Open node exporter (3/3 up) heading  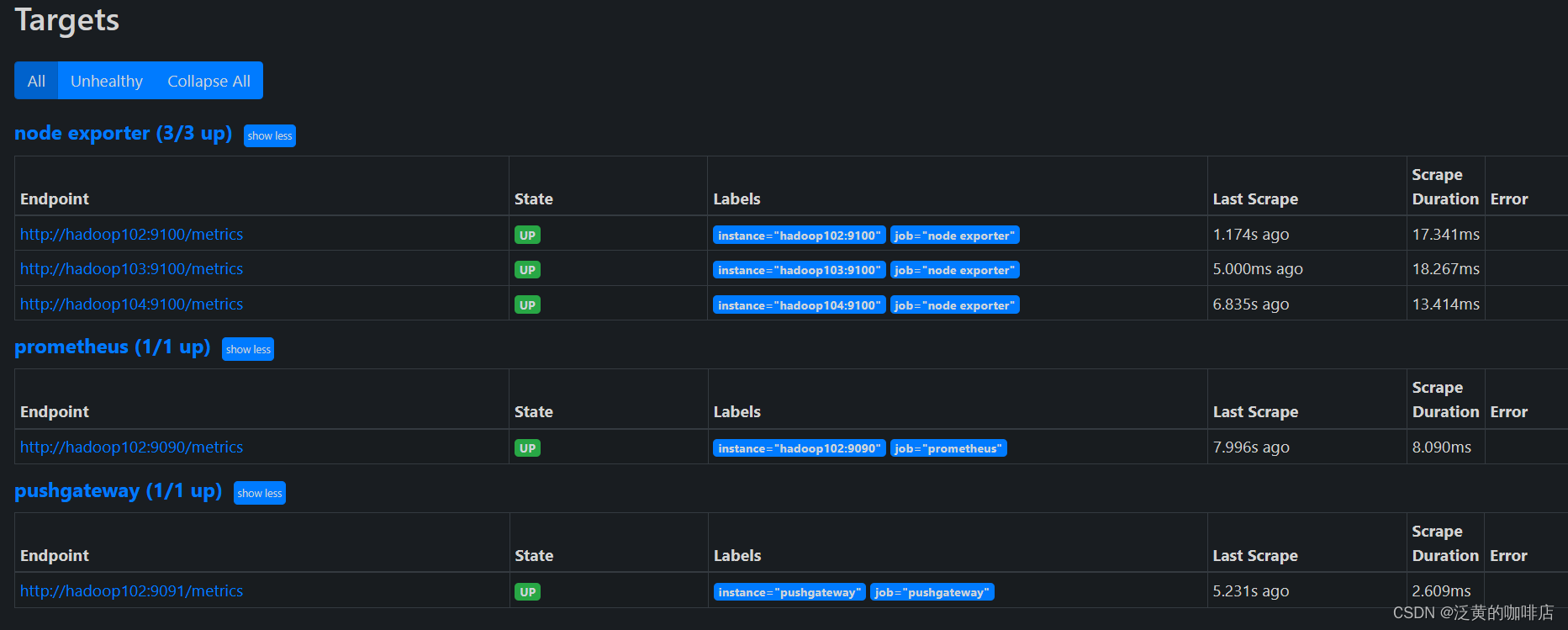[123, 134]
